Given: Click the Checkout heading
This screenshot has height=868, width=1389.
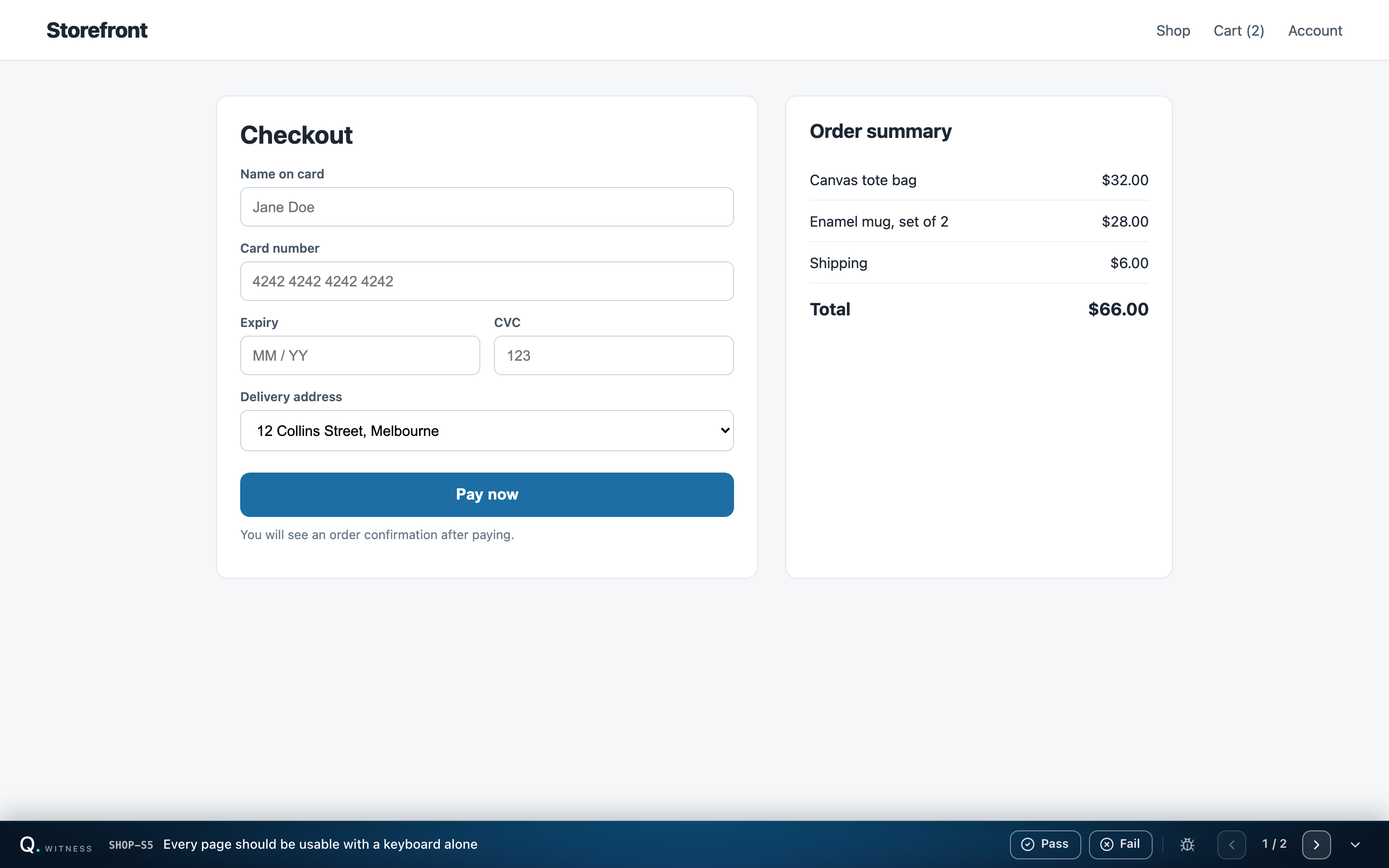Looking at the screenshot, I should (x=296, y=135).
